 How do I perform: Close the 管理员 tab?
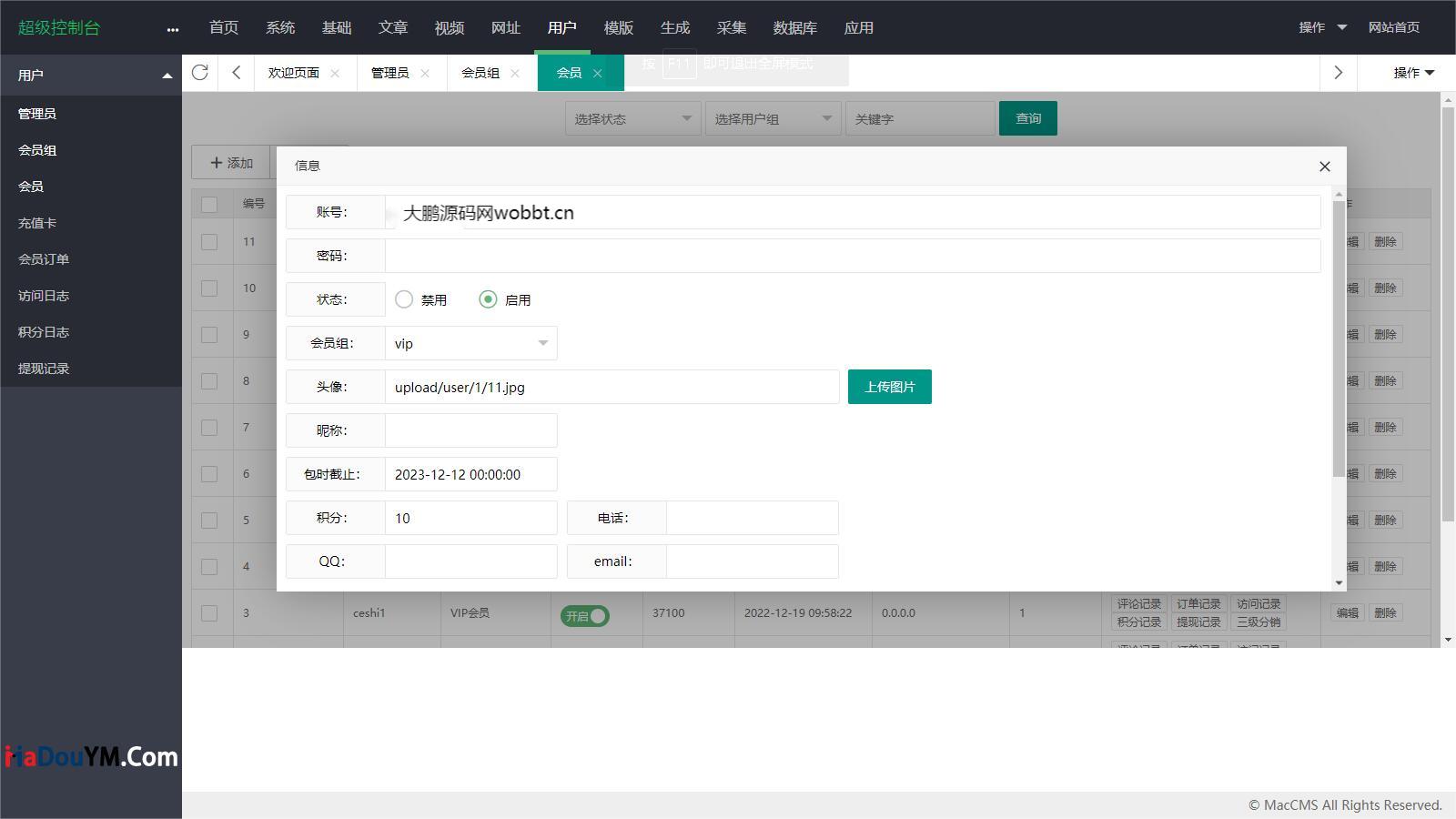tap(425, 74)
